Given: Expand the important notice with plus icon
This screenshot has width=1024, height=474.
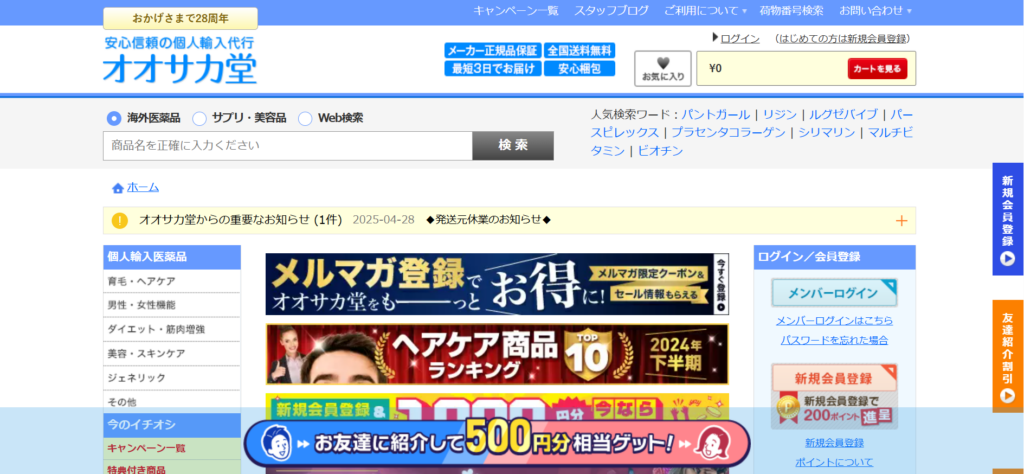Looking at the screenshot, I should (901, 221).
